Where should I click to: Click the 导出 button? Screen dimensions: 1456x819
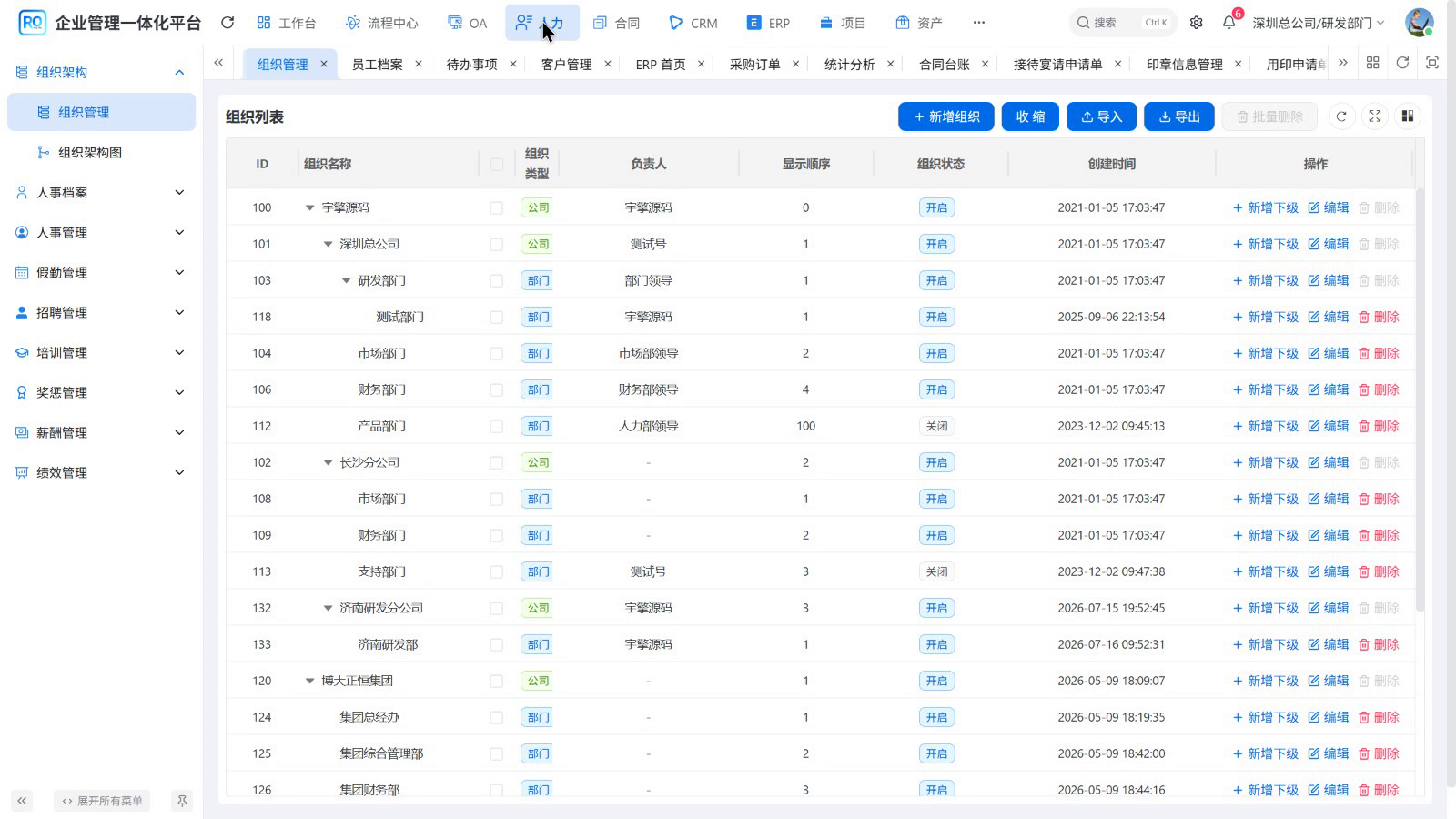(x=1179, y=116)
